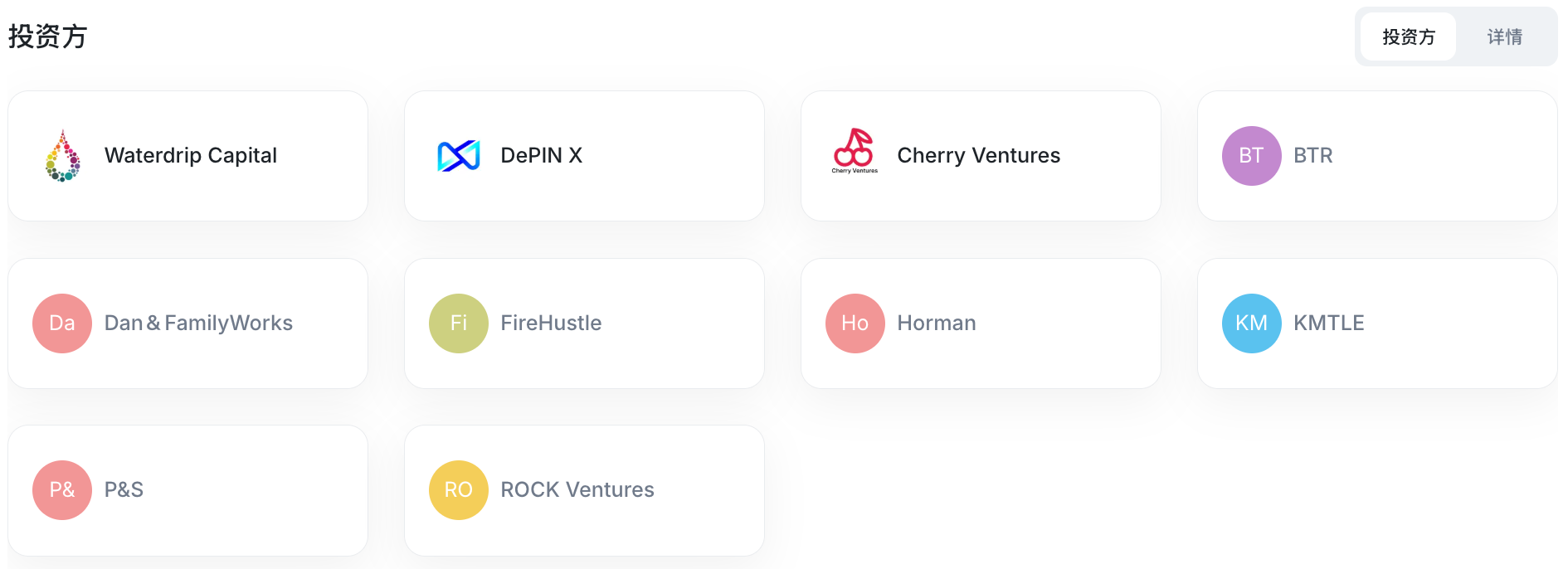Click the pink Da avatar icon

(x=62, y=323)
